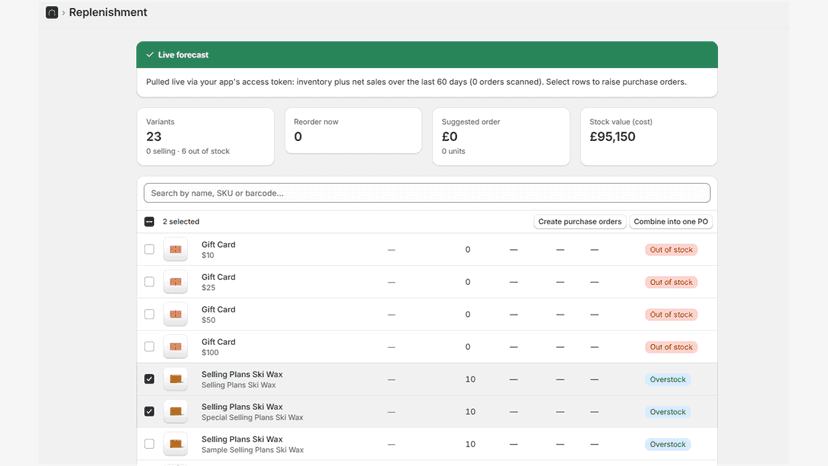Uncheck the first Selling Plans Ski Wax row
The image size is (828, 466).
click(149, 379)
